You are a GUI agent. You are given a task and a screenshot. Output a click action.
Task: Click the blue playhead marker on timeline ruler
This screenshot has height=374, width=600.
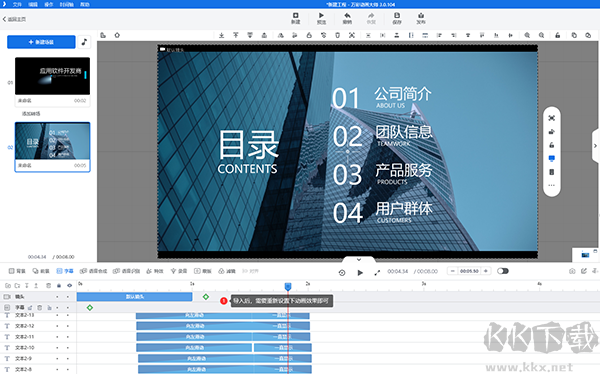[288, 286]
